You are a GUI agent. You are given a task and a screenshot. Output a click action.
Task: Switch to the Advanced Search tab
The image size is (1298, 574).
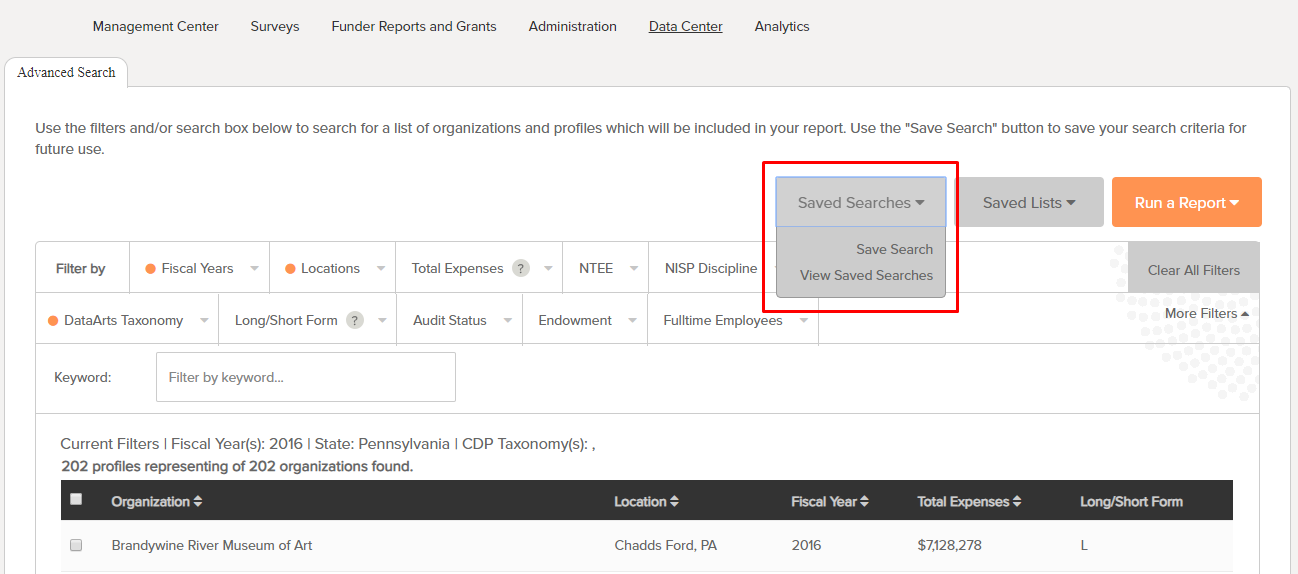(66, 72)
